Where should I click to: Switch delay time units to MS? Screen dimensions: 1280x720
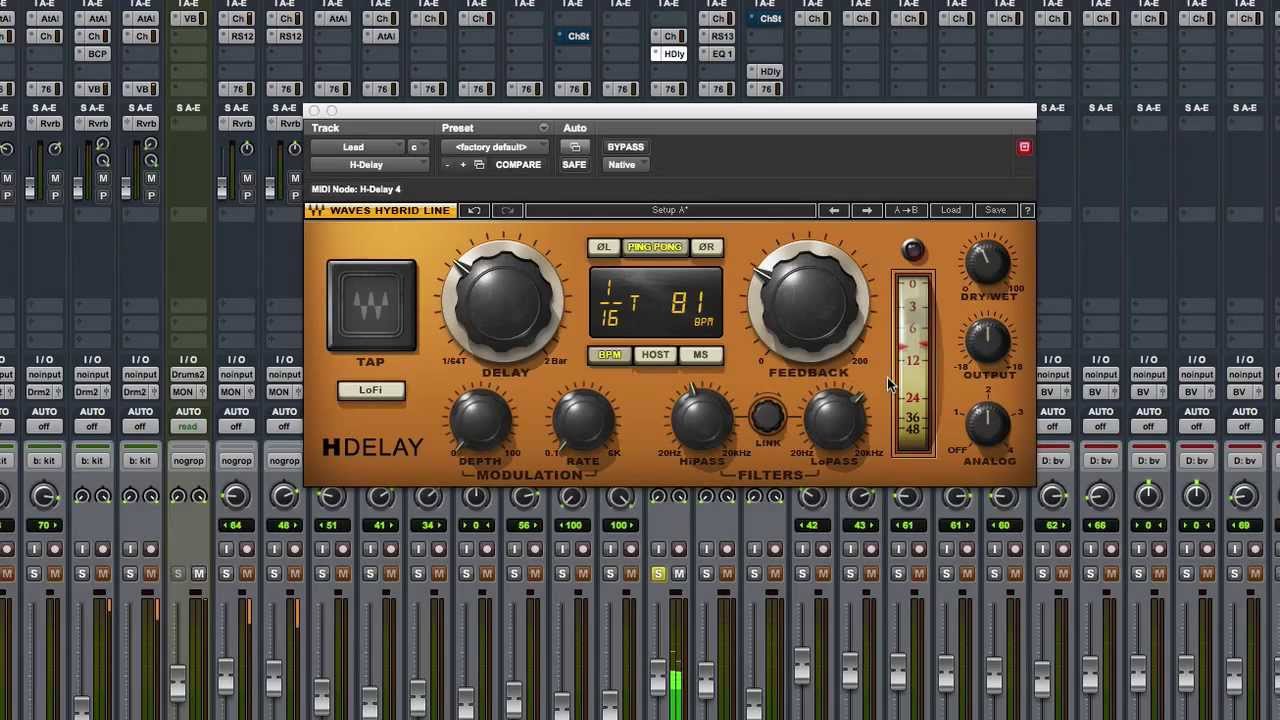tap(700, 355)
